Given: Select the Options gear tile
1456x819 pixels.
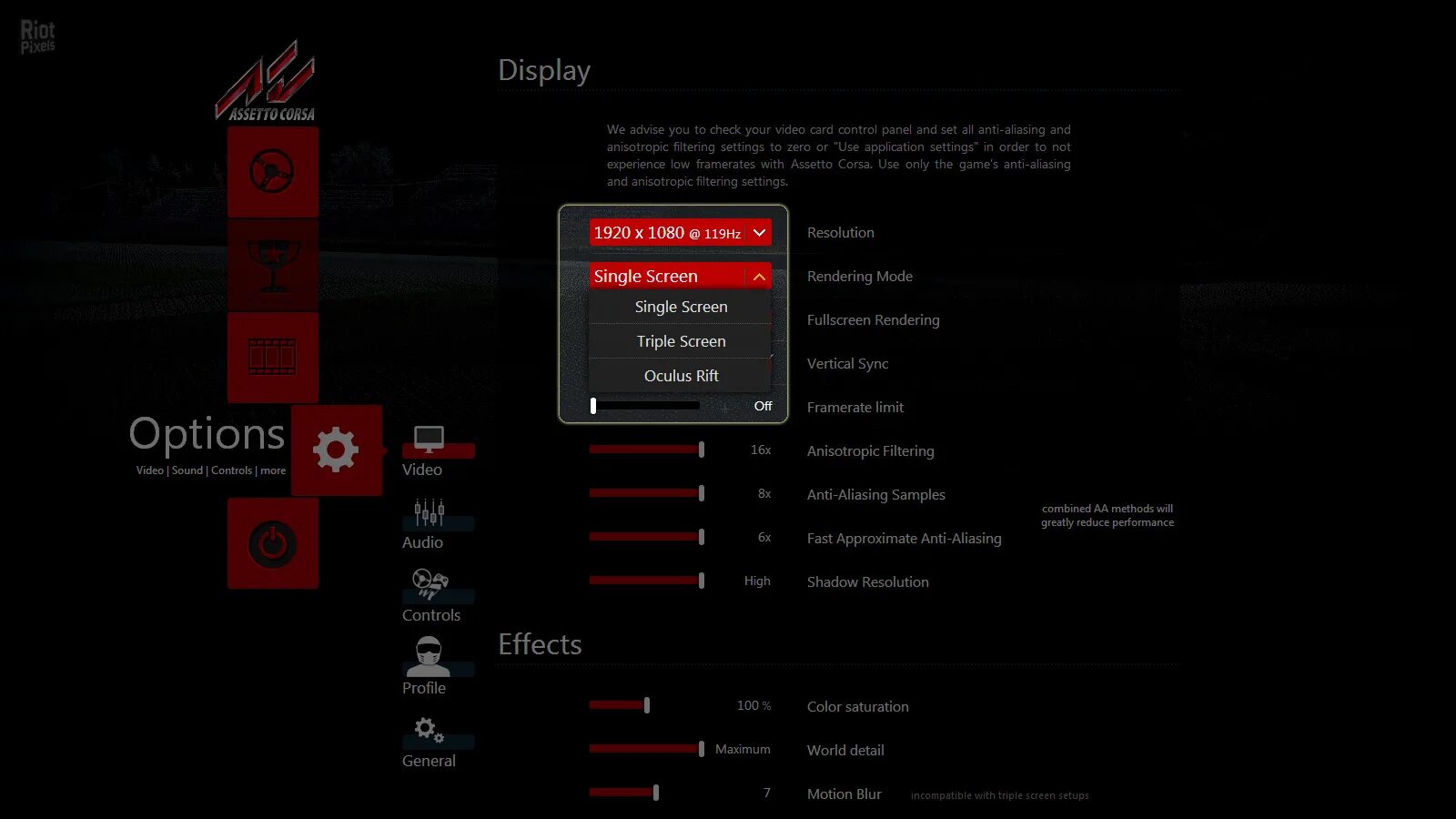Looking at the screenshot, I should pyautogui.click(x=337, y=450).
